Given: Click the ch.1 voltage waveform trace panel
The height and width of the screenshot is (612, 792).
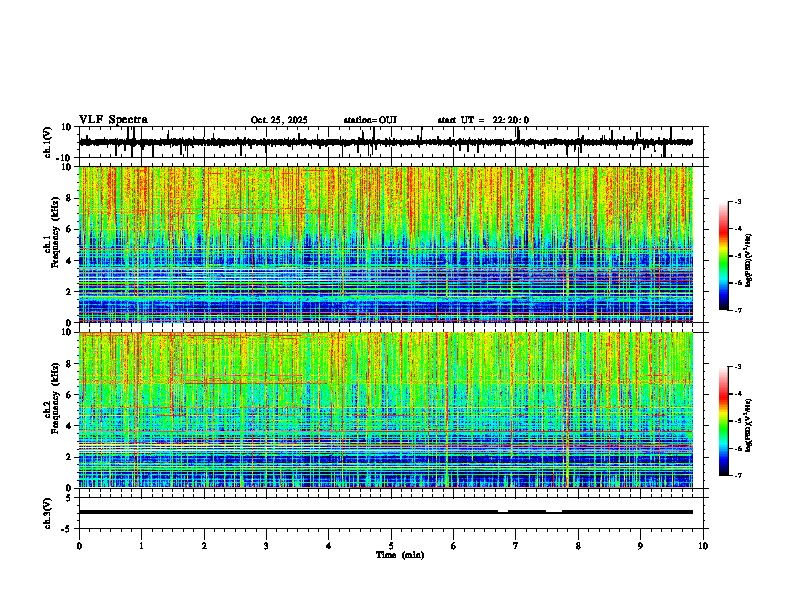Looking at the screenshot, I should pyautogui.click(x=393, y=142).
